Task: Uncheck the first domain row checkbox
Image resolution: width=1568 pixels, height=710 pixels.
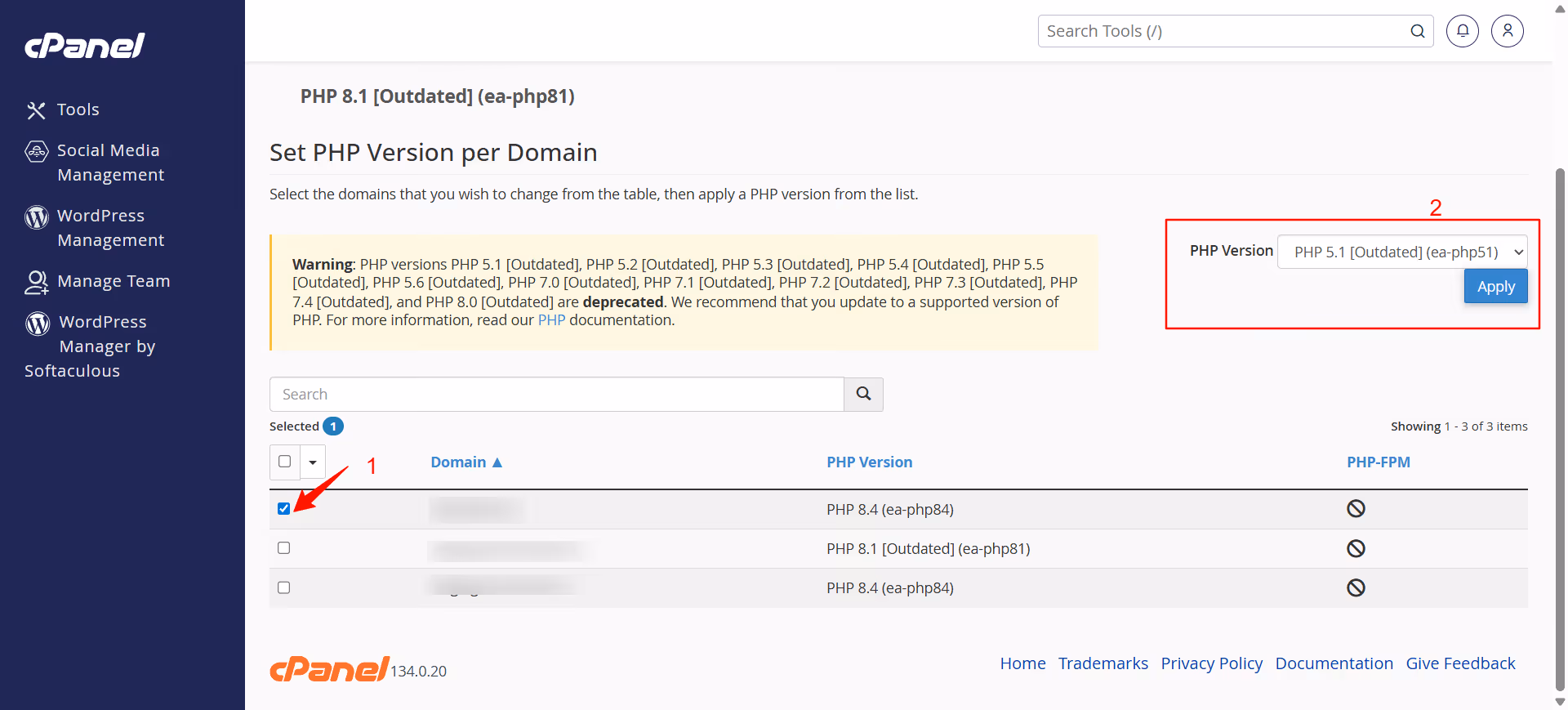Action: [284, 508]
